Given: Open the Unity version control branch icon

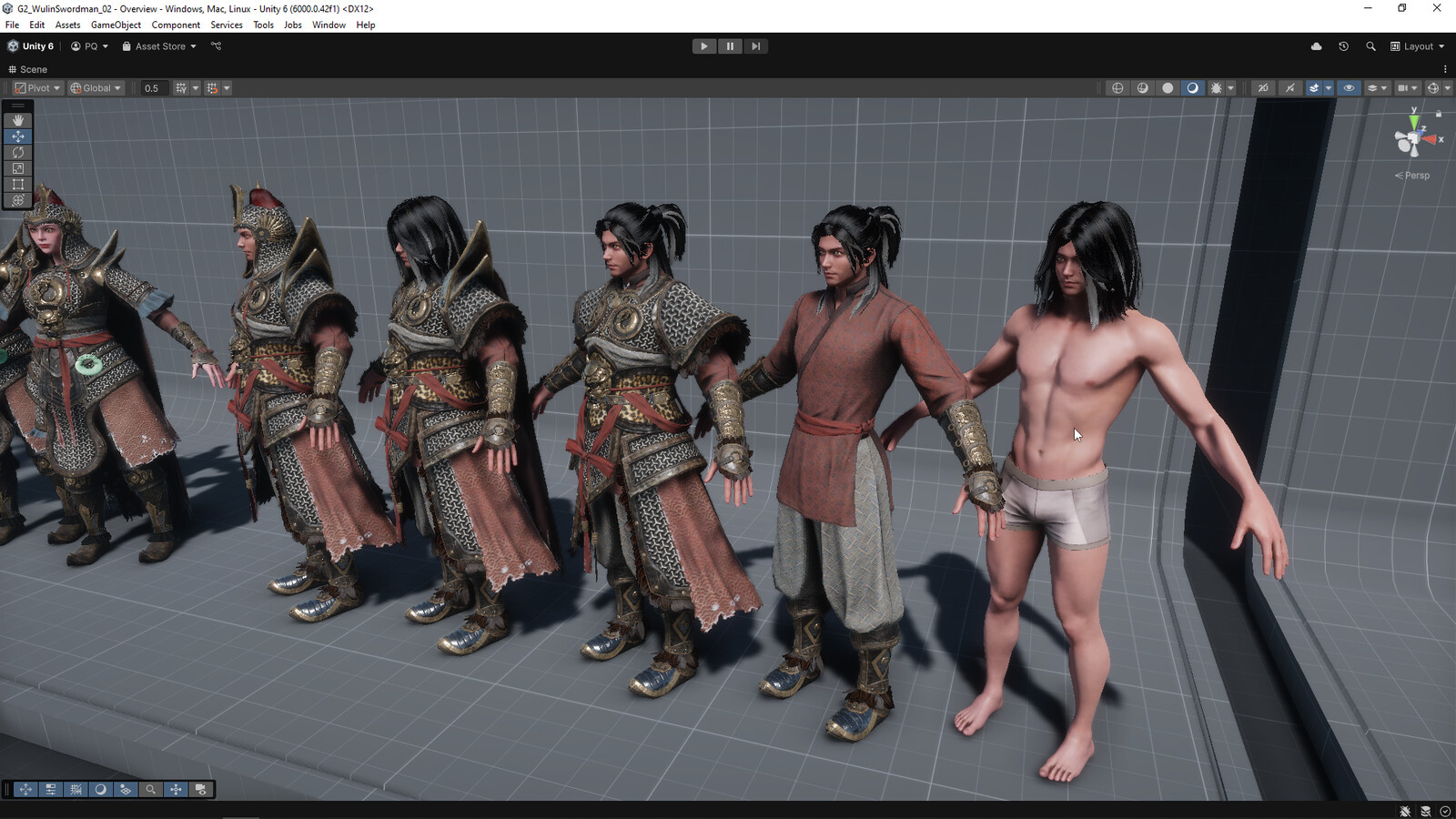Looking at the screenshot, I should (x=217, y=46).
